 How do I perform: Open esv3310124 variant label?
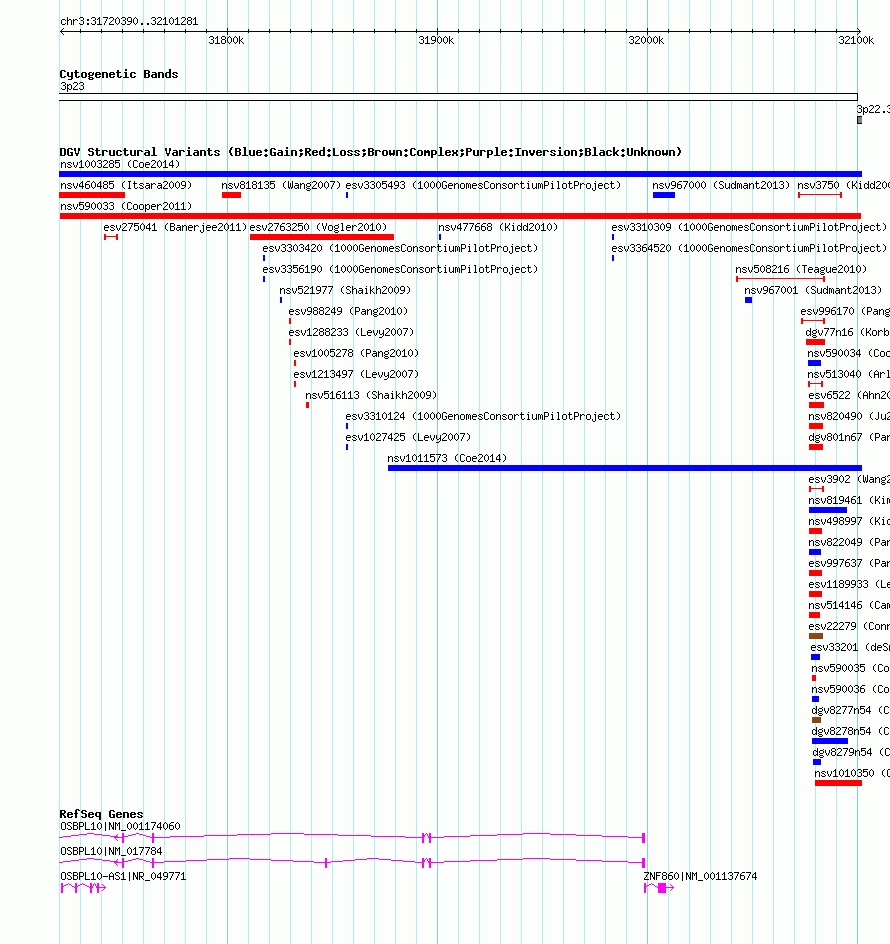483,417
